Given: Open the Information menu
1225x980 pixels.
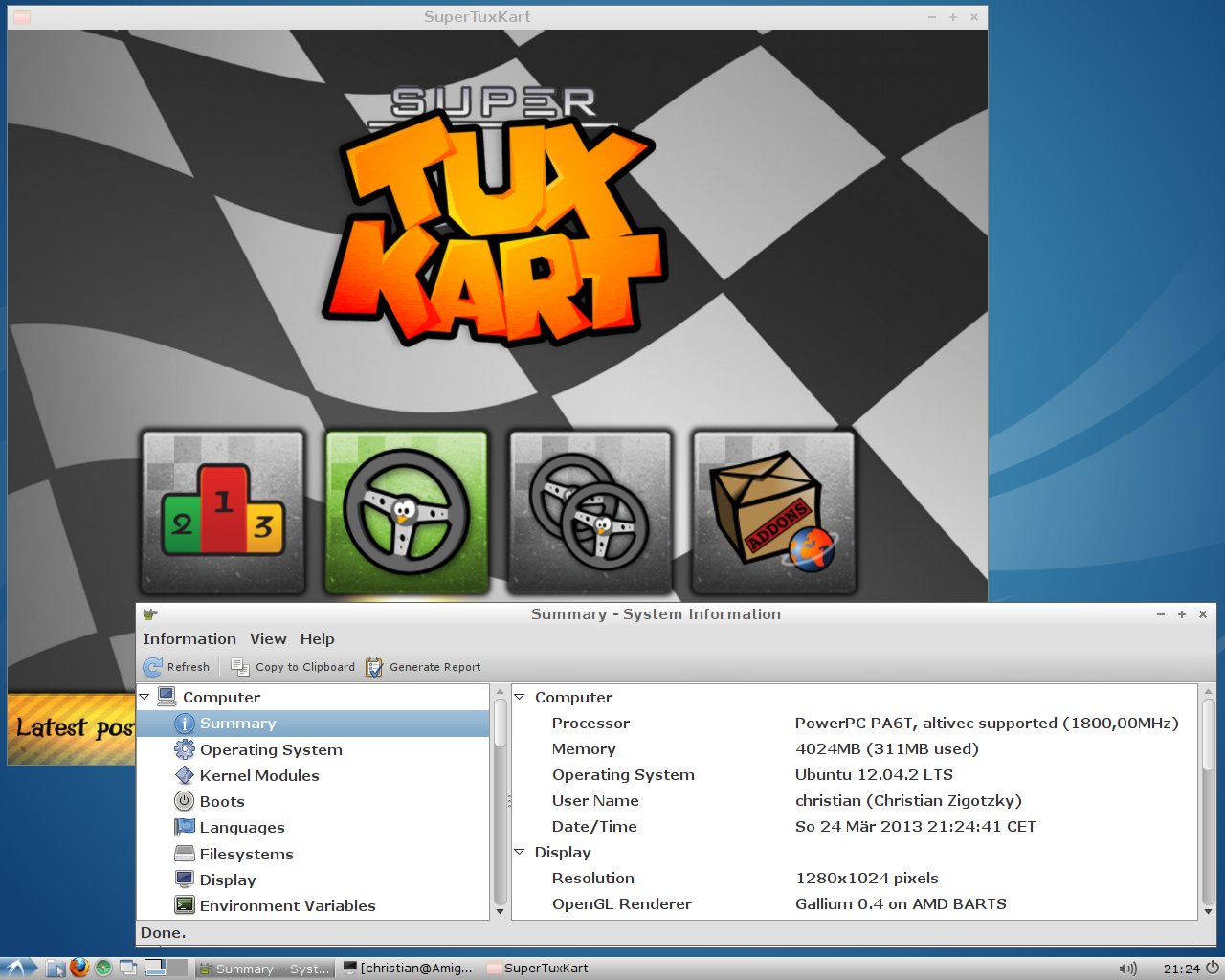Looking at the screenshot, I should click(189, 639).
